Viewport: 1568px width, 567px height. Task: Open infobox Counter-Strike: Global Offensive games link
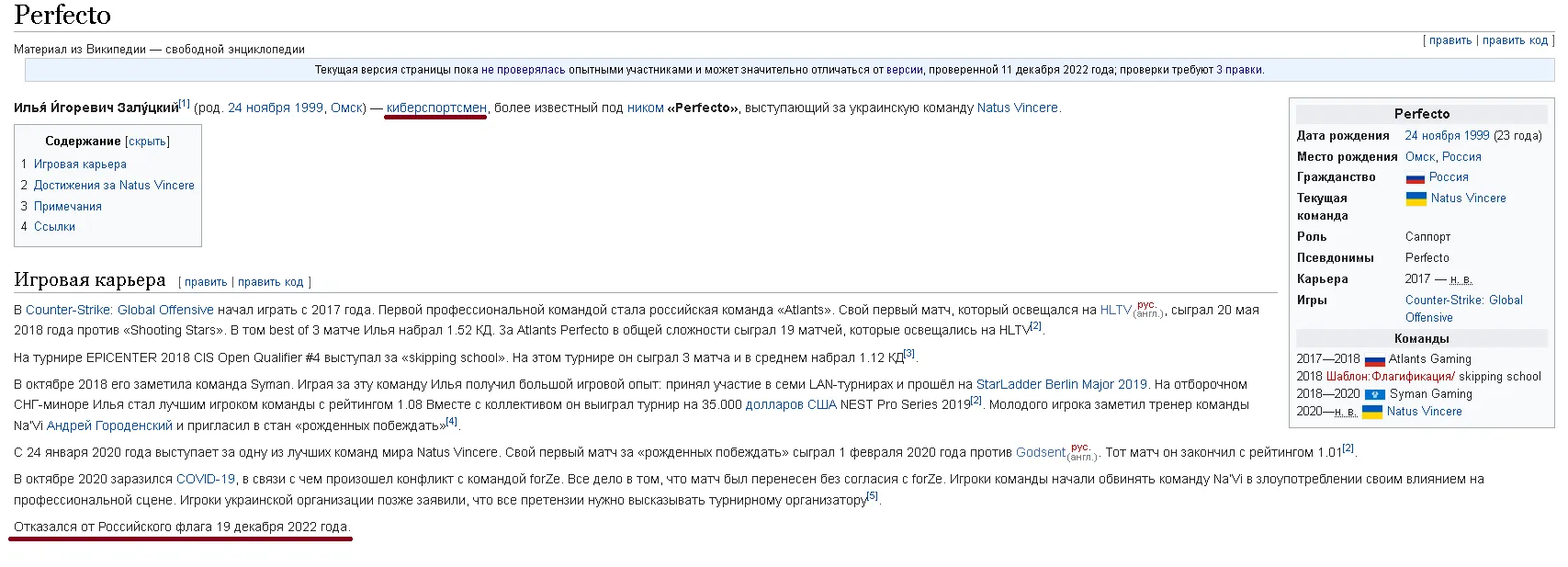tap(1463, 309)
